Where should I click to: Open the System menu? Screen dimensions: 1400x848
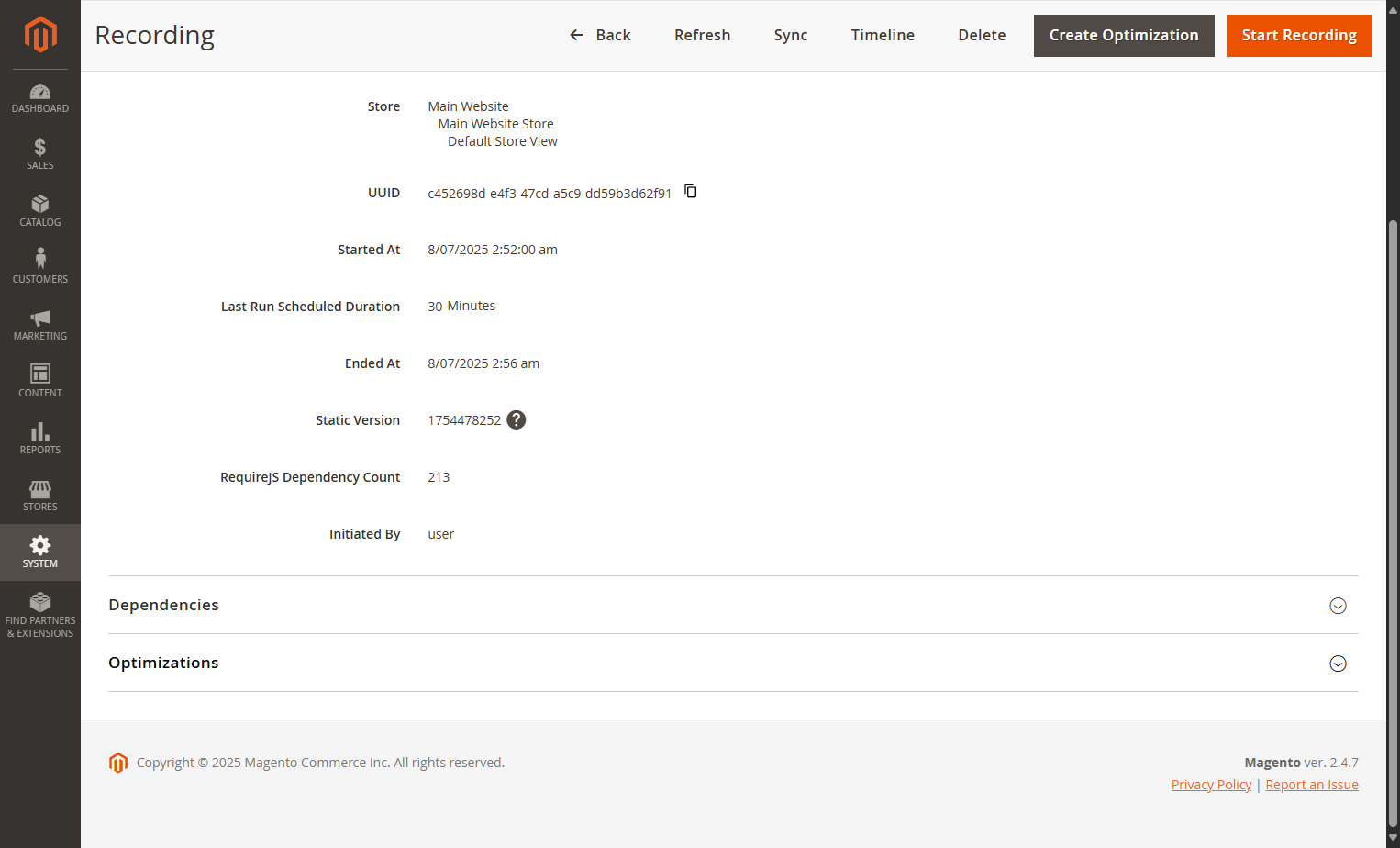40,552
